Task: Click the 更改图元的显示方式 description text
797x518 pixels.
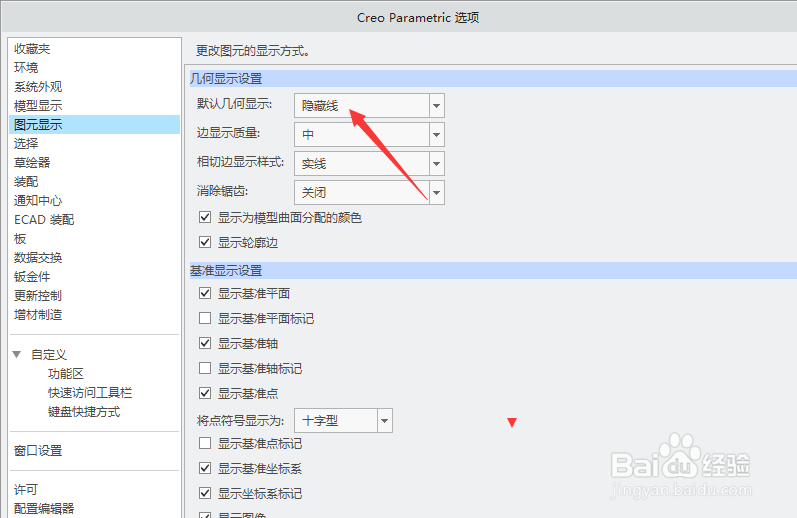Action: tap(253, 51)
